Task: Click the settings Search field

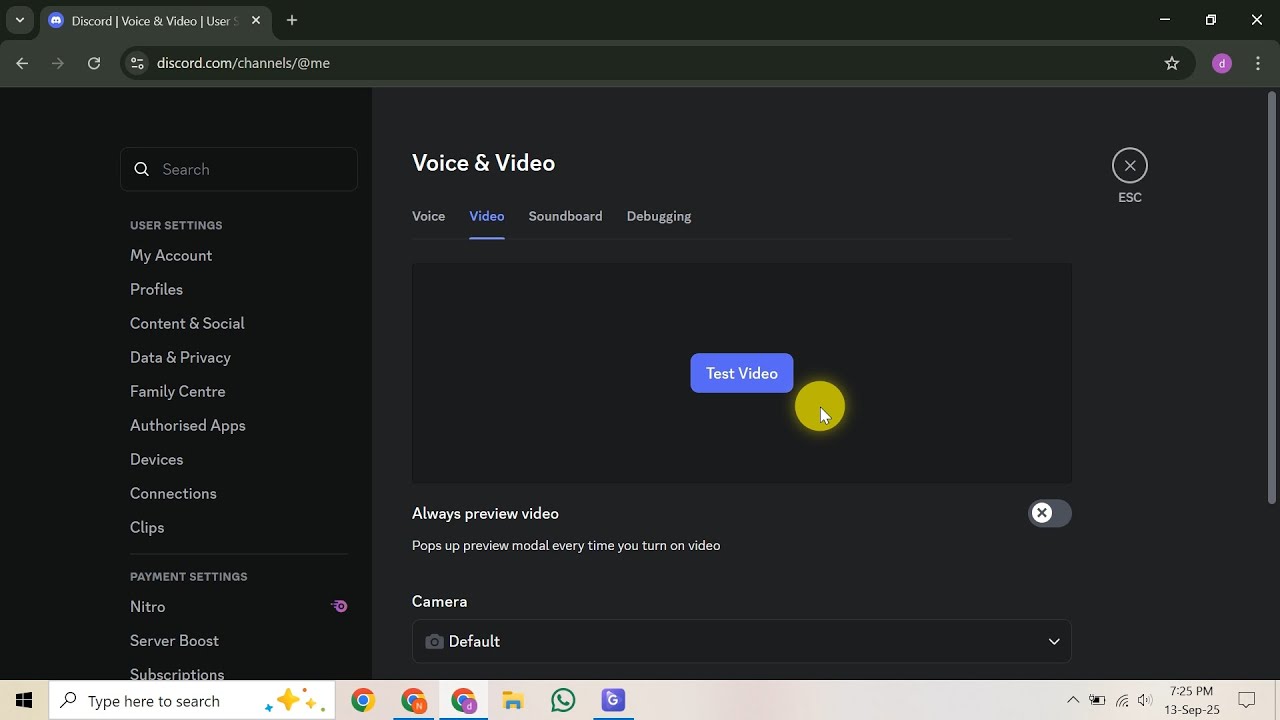Action: point(239,169)
